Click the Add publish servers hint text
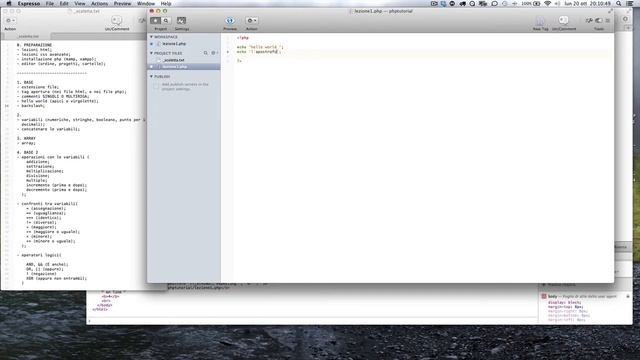640x360 pixels. (x=185, y=86)
